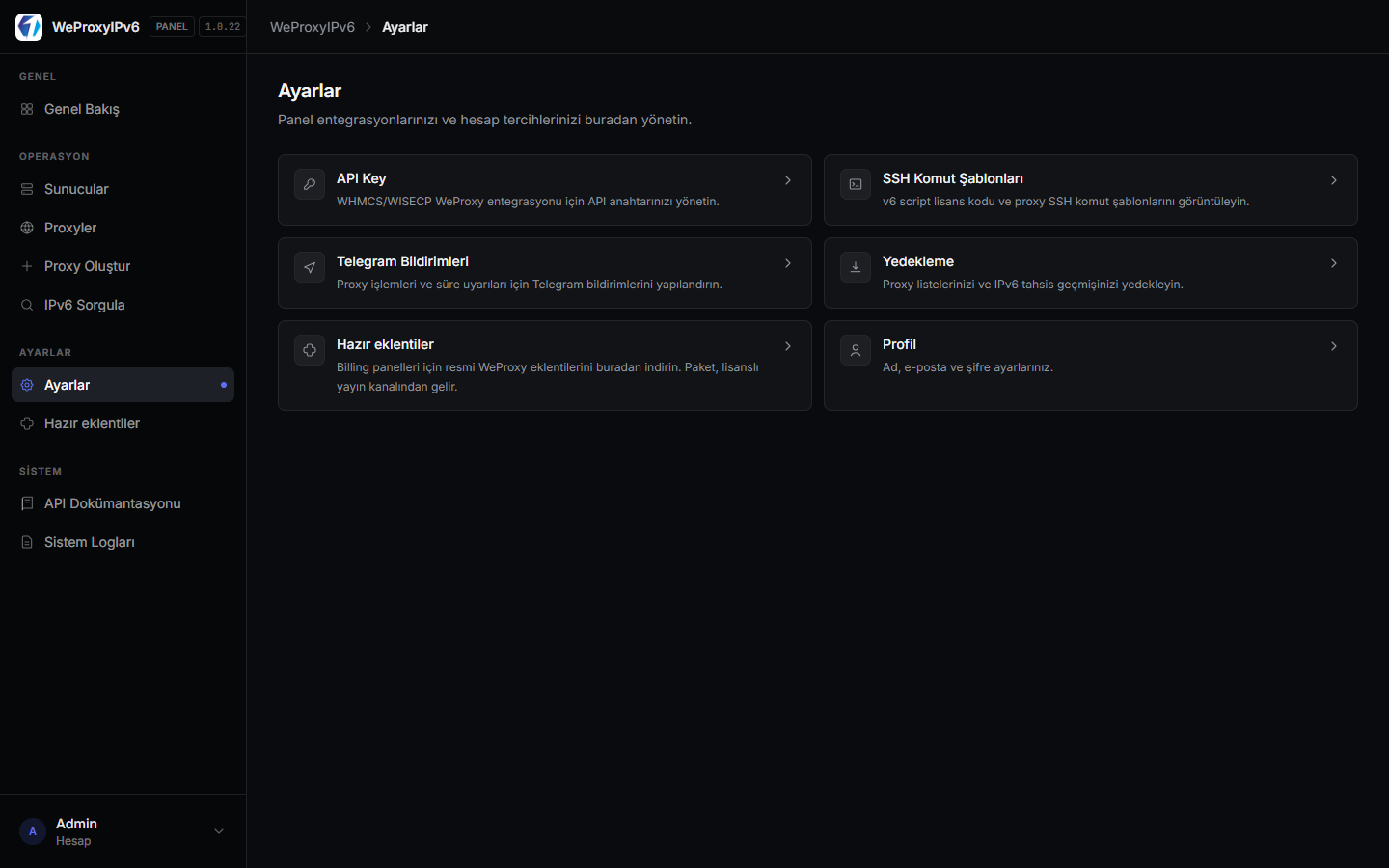
Task: Click the PANEL badge in header
Action: point(172,27)
